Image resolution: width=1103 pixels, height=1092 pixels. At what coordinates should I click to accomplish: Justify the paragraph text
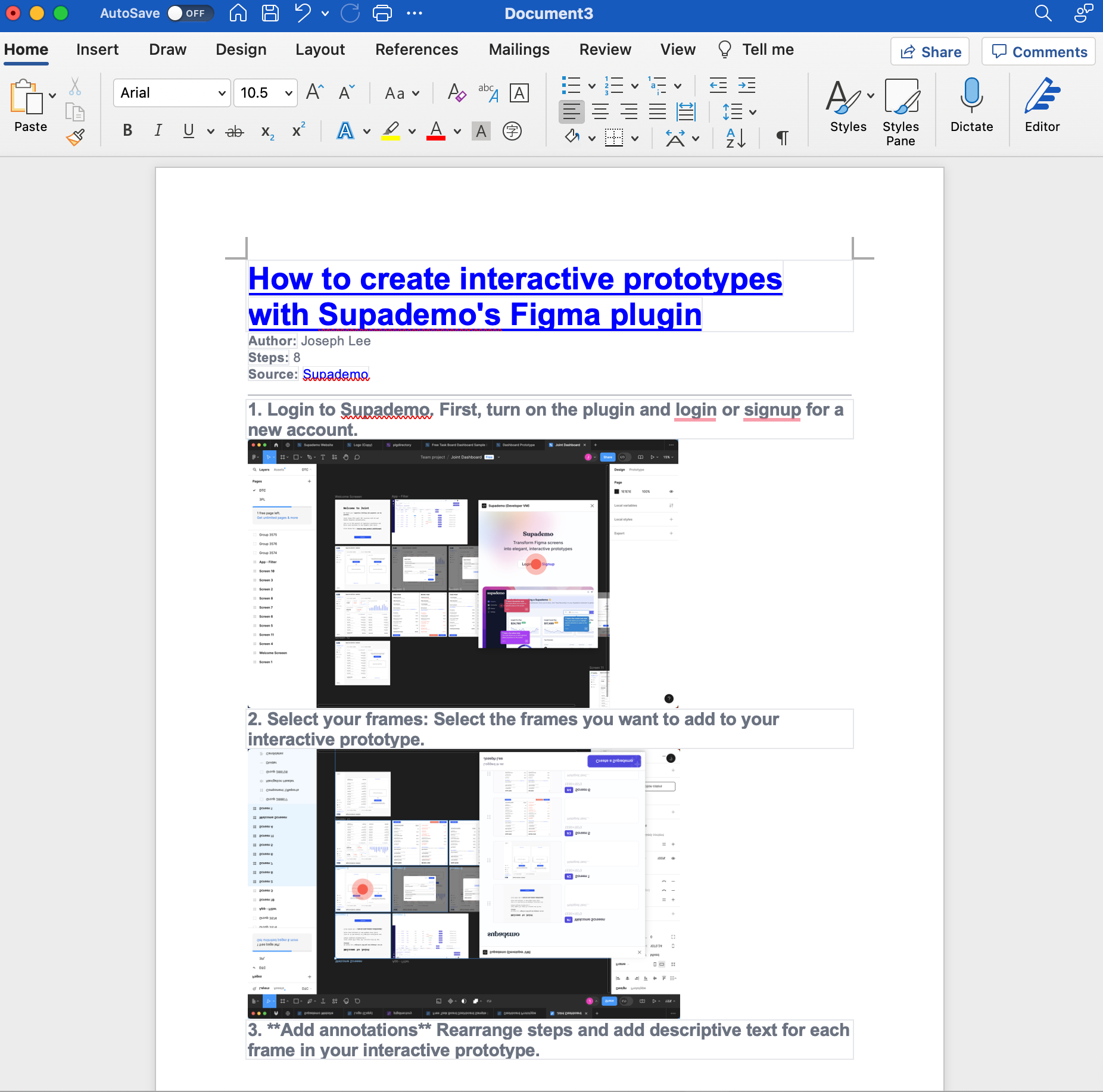658,111
